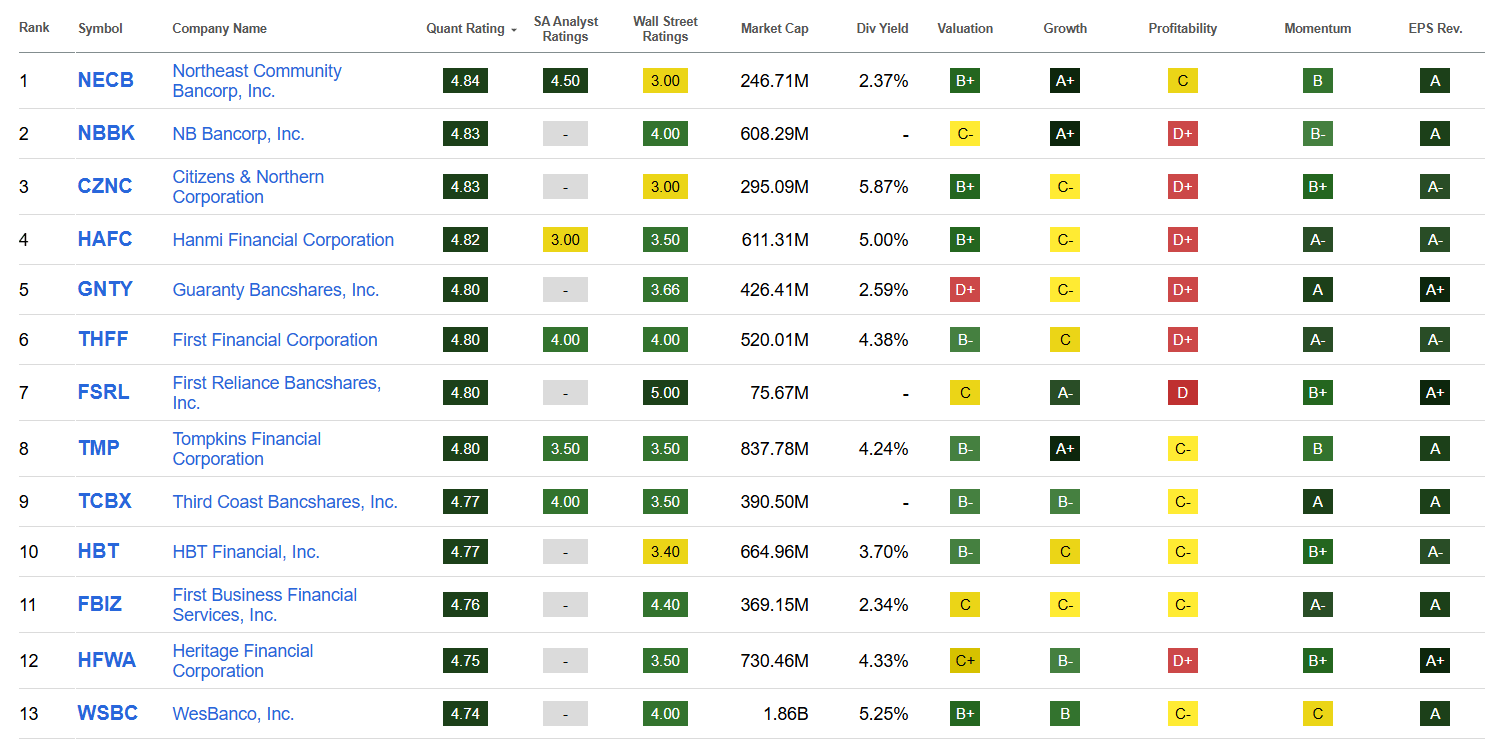Click the Market Cap column header

click(774, 29)
